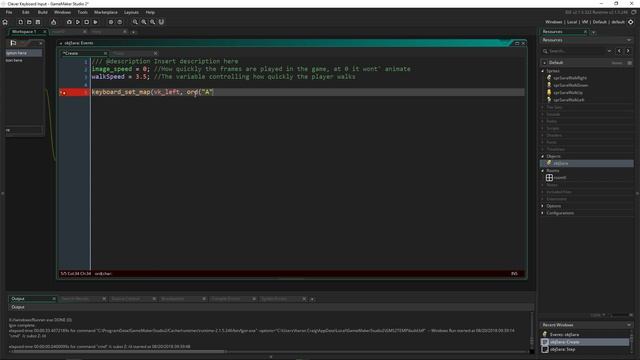Click in the resource search field

pyautogui.click(x=577, y=51)
